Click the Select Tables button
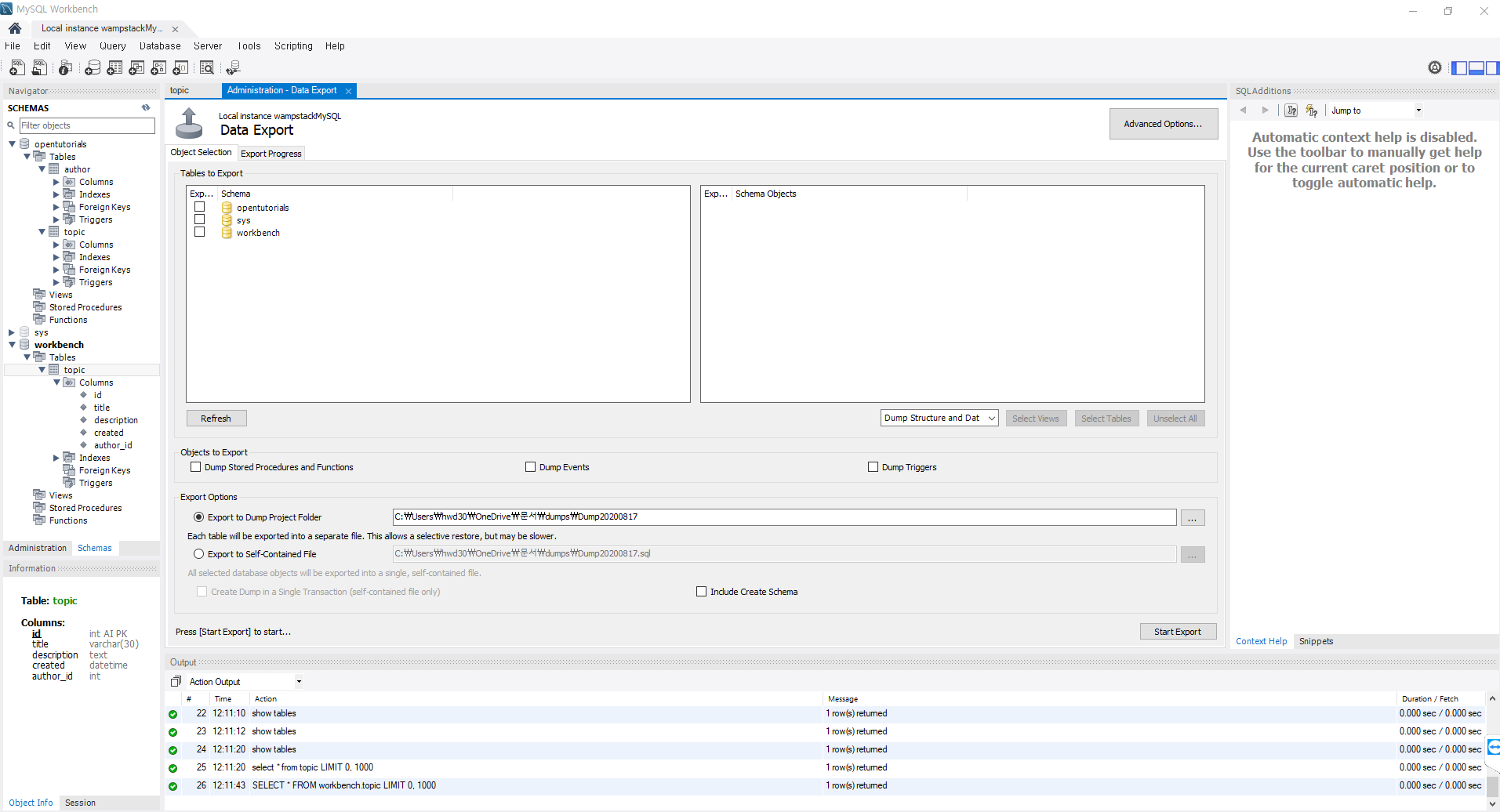The image size is (1500, 812). (1106, 419)
